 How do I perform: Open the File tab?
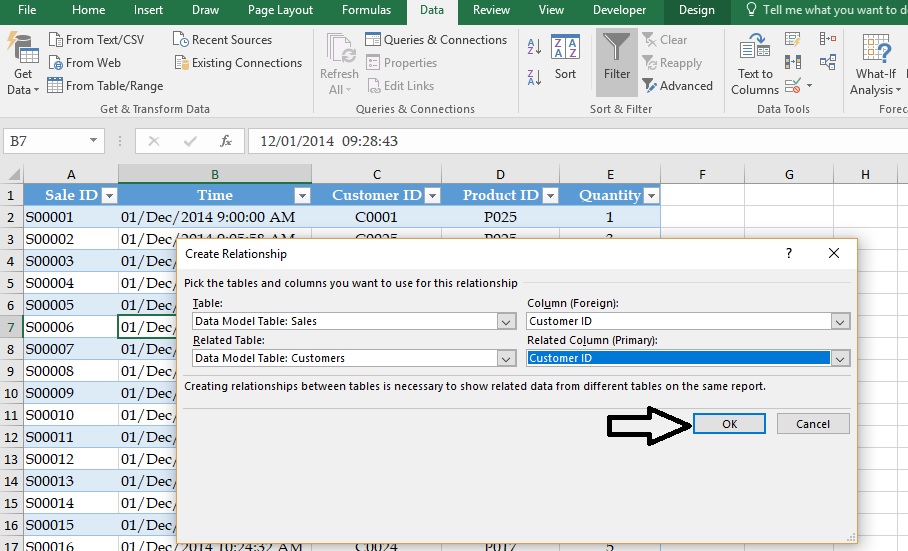(x=27, y=10)
